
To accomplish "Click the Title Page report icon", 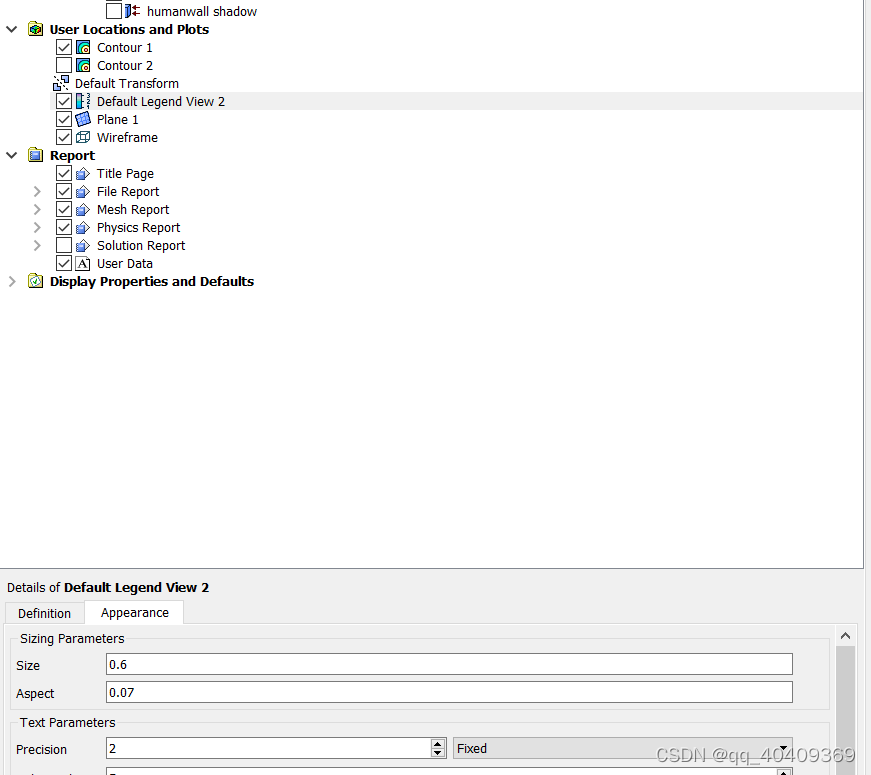I will click(x=83, y=173).
